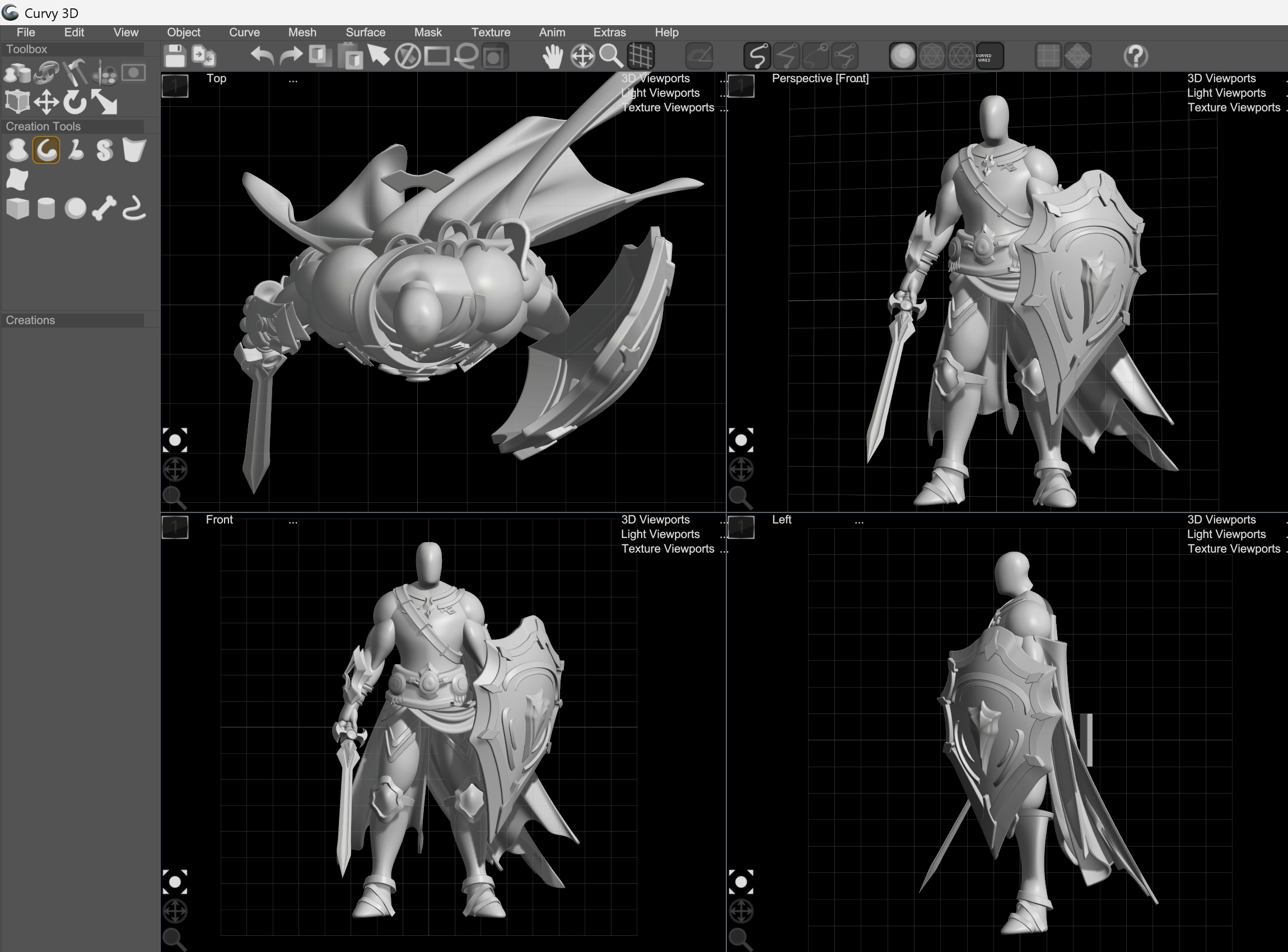The image size is (1288, 952).
Task: Toggle the highlighted curved blob creation tool
Action: [46, 151]
